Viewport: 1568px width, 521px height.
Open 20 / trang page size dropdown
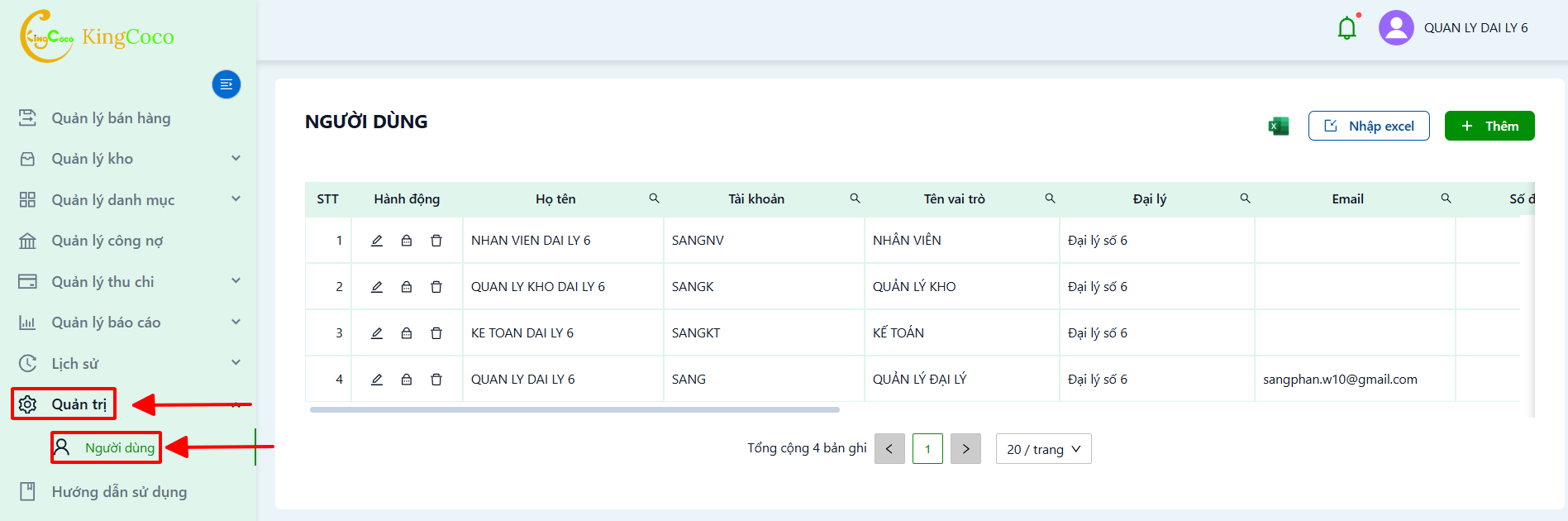(1044, 449)
